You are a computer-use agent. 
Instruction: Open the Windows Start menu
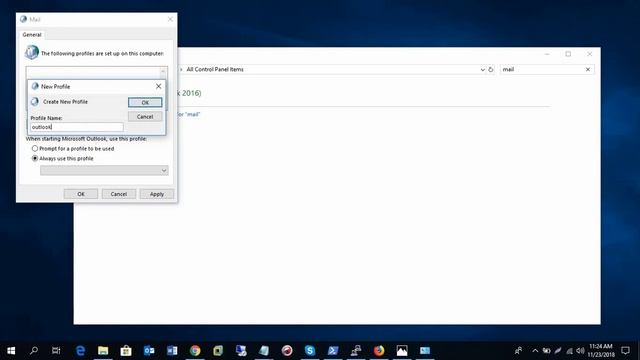tap(11, 351)
